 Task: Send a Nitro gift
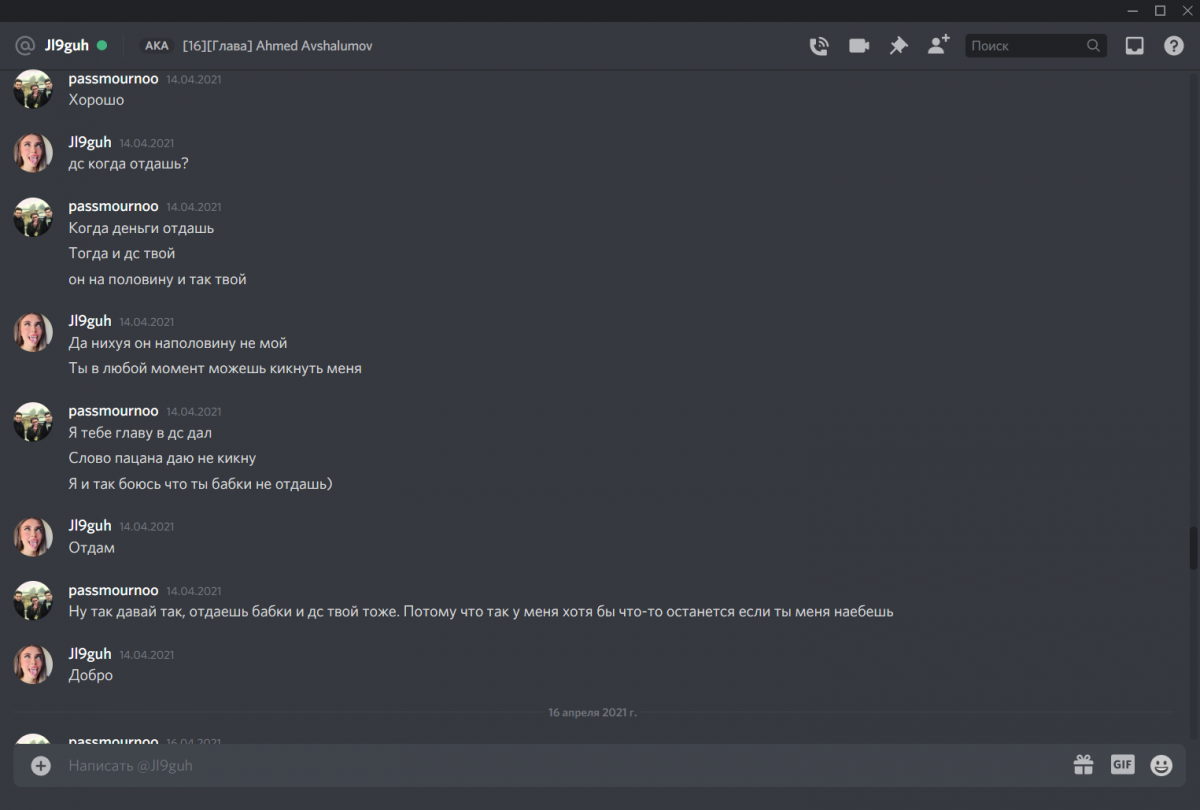click(1083, 765)
